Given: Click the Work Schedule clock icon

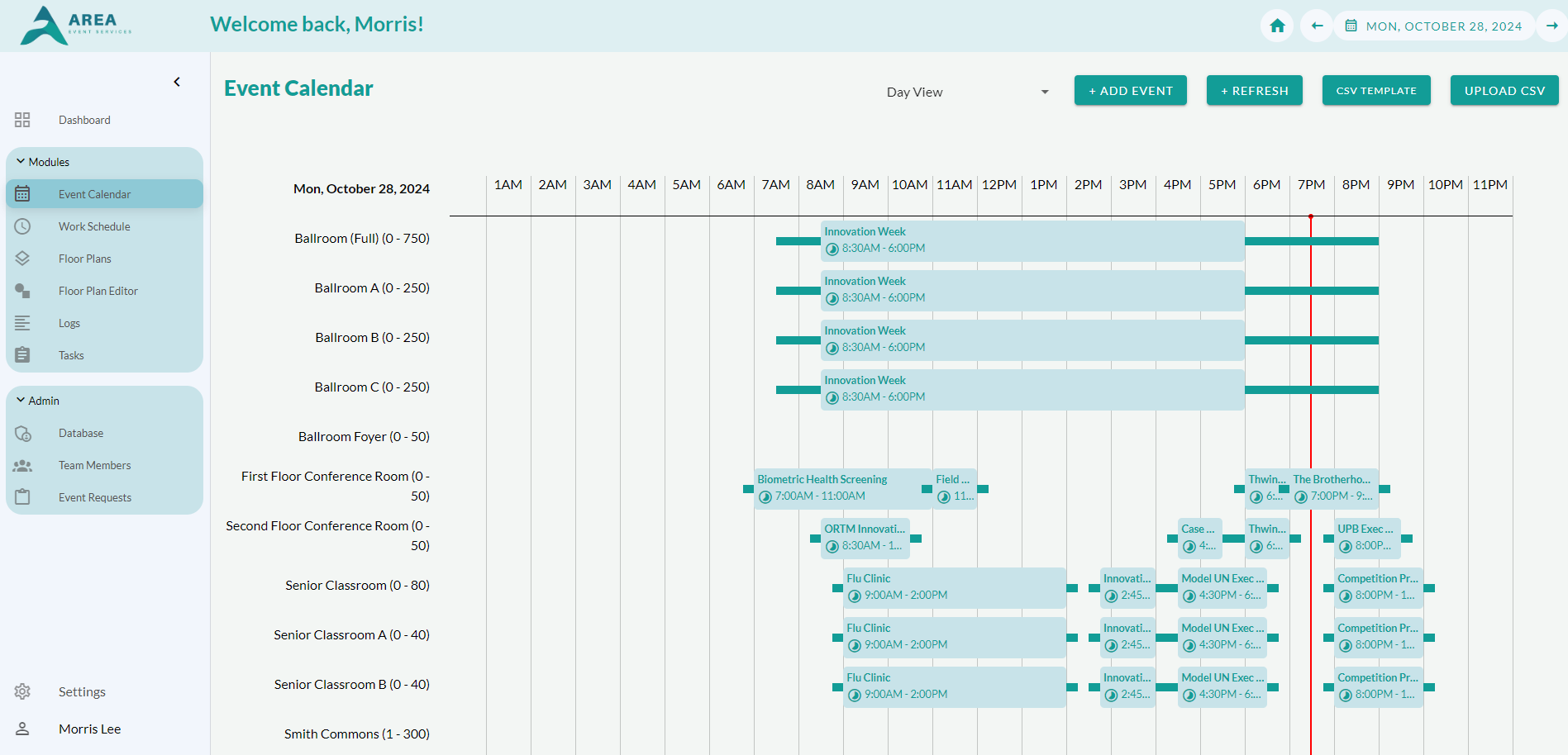Looking at the screenshot, I should 22,226.
